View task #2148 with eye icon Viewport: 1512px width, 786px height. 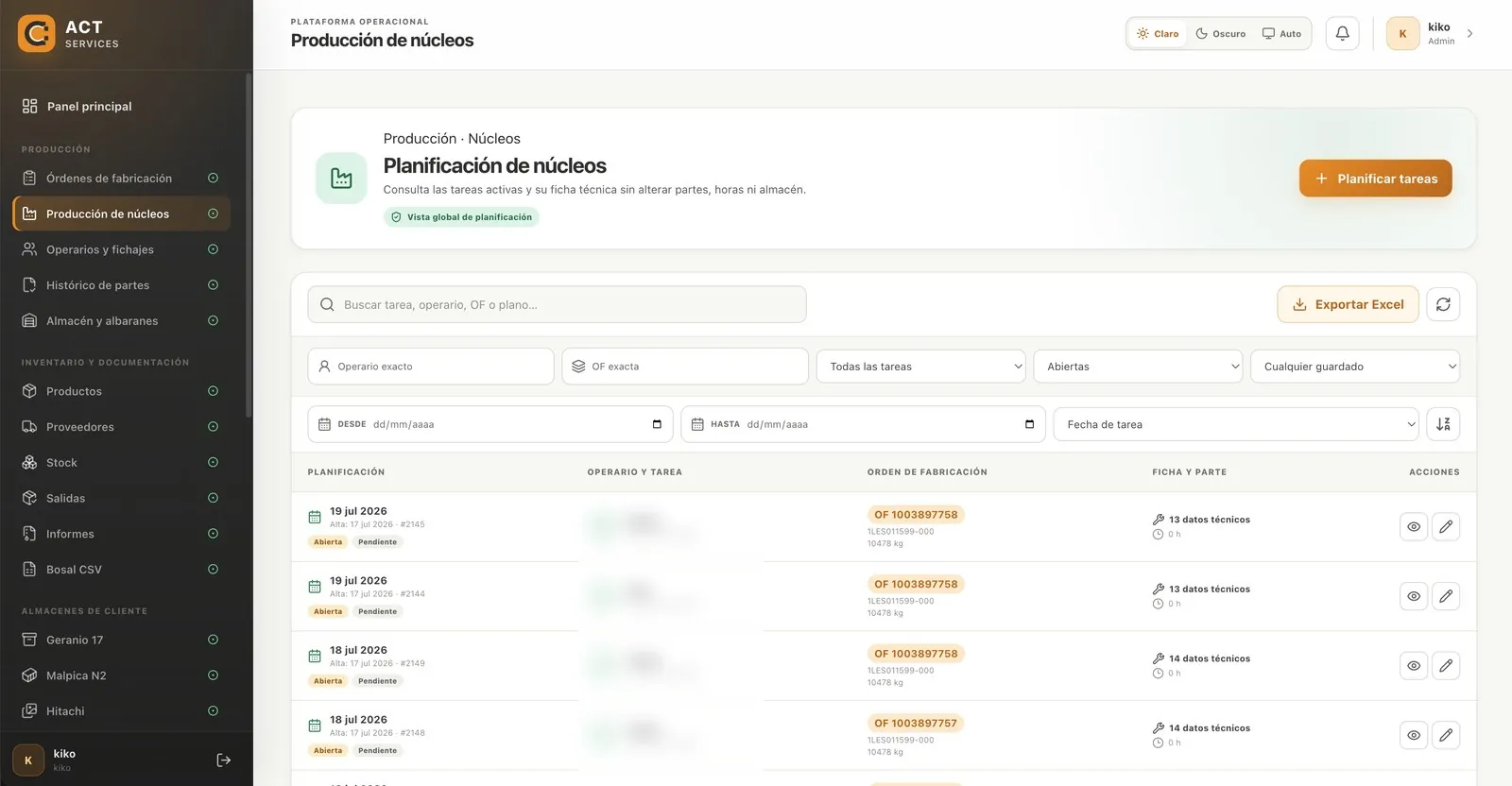(1414, 735)
